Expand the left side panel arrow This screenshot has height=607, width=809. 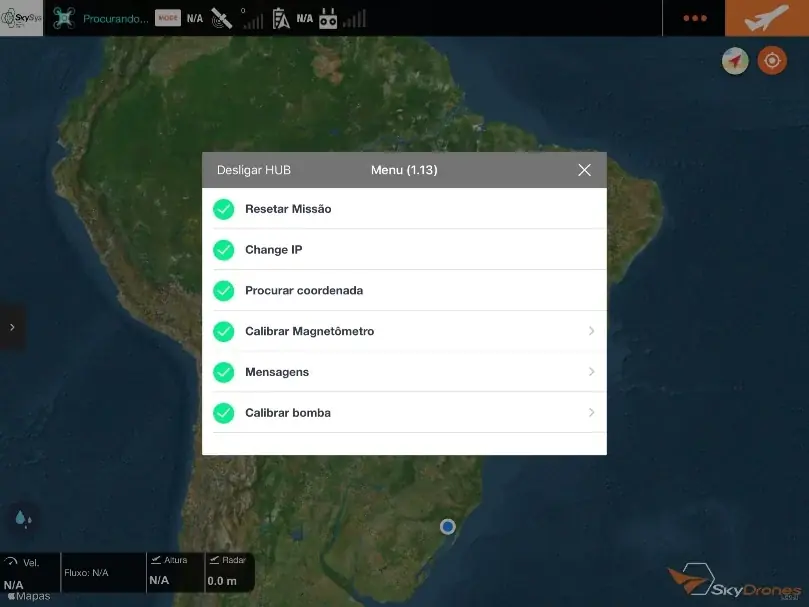(12, 327)
